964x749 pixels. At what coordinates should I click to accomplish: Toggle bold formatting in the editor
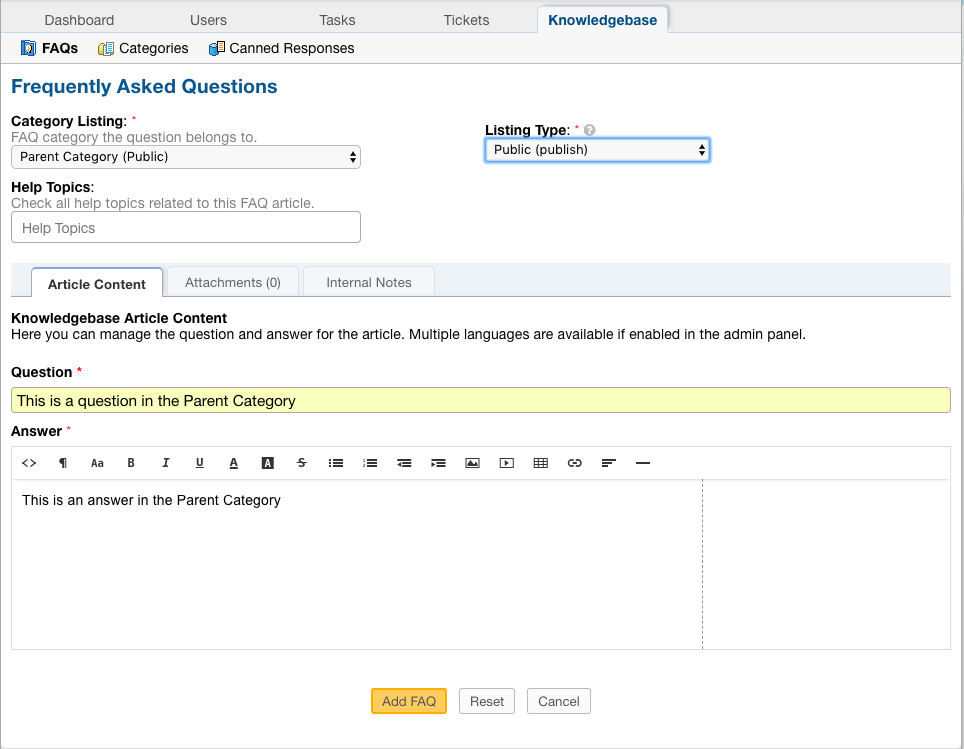[x=131, y=463]
